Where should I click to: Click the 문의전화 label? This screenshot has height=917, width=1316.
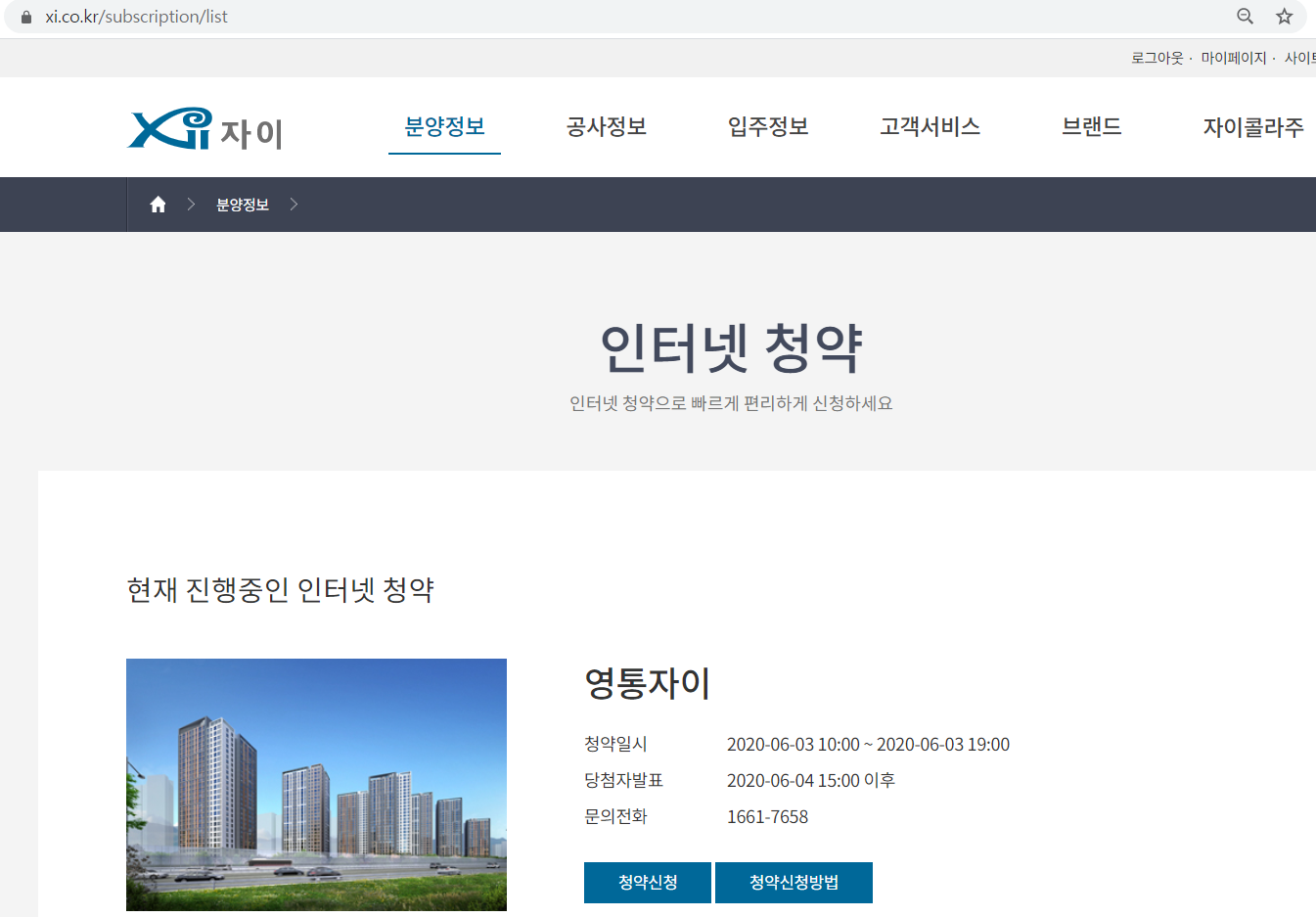[615, 817]
